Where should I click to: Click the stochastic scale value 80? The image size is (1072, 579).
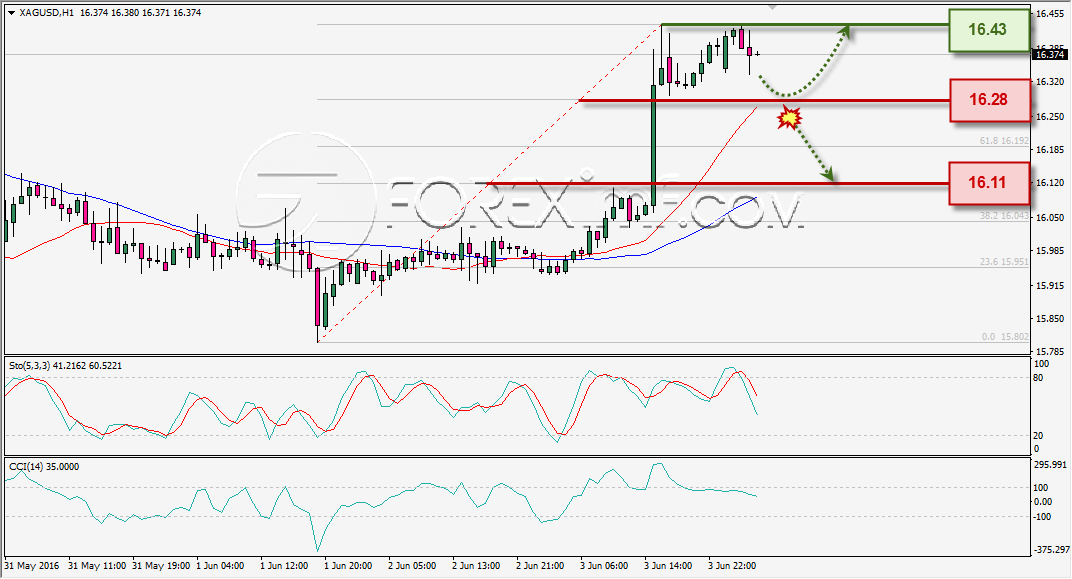coord(1038,377)
